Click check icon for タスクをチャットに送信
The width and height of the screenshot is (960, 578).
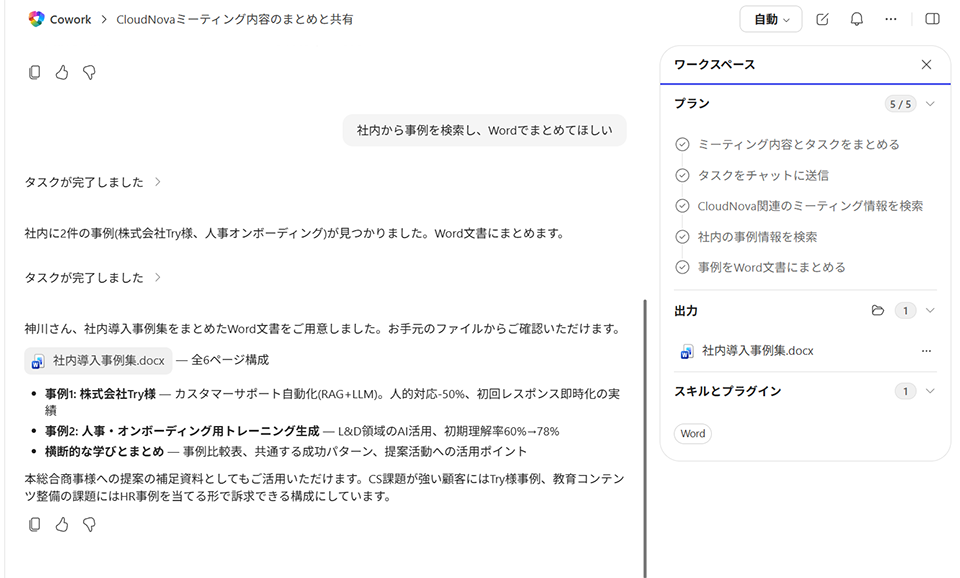(682, 175)
